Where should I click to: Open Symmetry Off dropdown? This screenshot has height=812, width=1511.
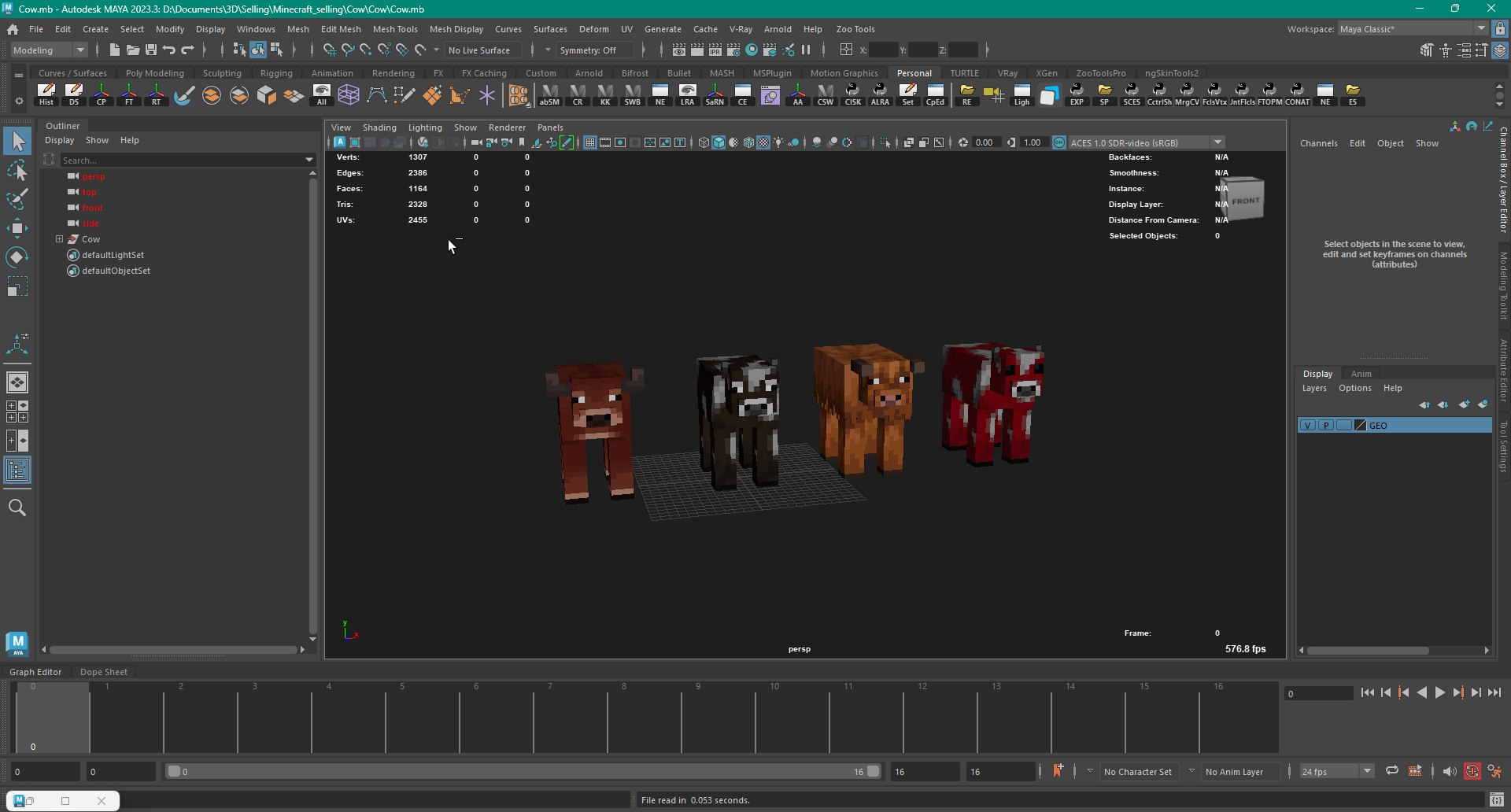click(595, 50)
